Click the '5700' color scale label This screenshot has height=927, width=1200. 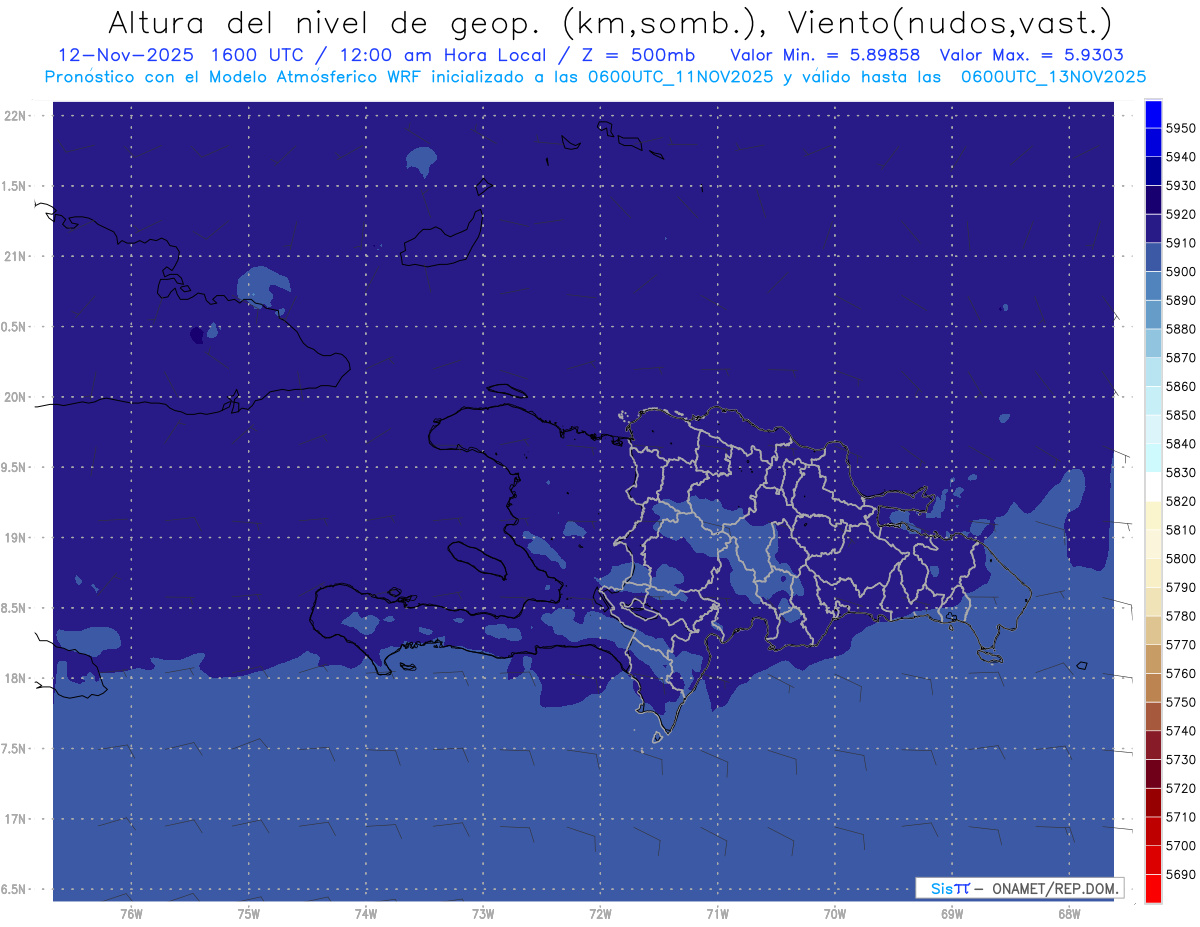[1181, 845]
